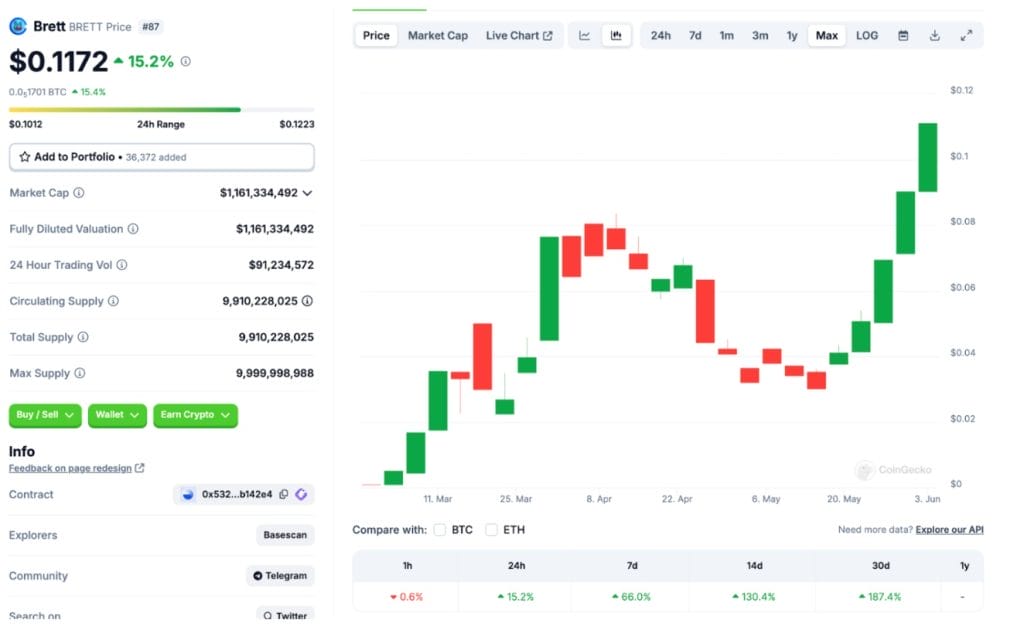Click the tallest green candle near 3. Jun

click(927, 157)
